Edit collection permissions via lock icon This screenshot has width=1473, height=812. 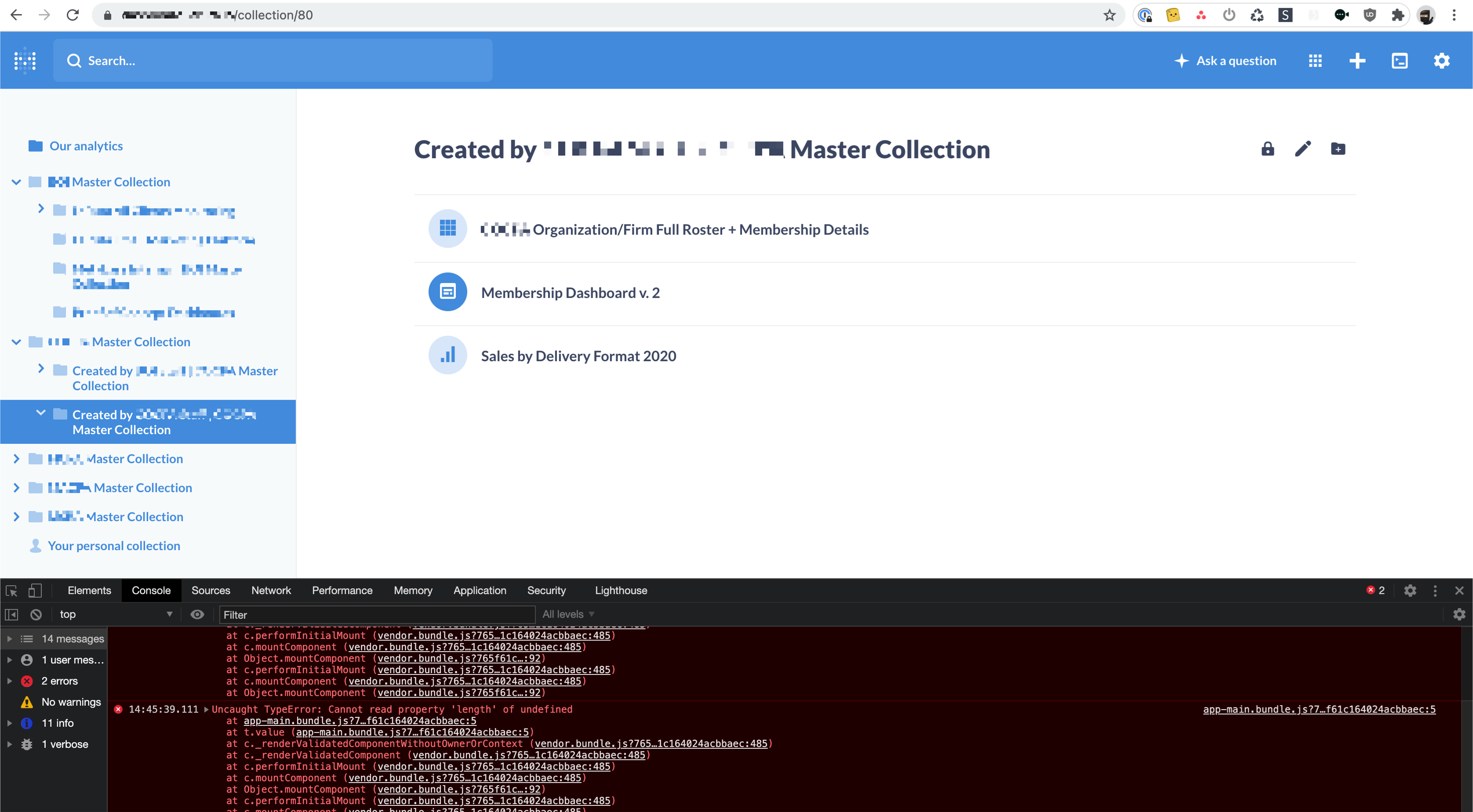click(1268, 149)
